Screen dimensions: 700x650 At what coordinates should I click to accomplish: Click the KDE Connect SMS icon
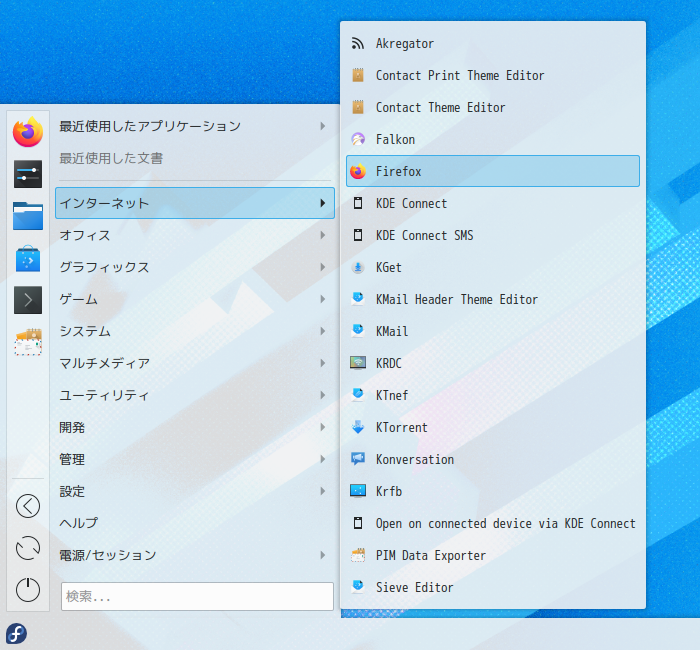coord(358,235)
